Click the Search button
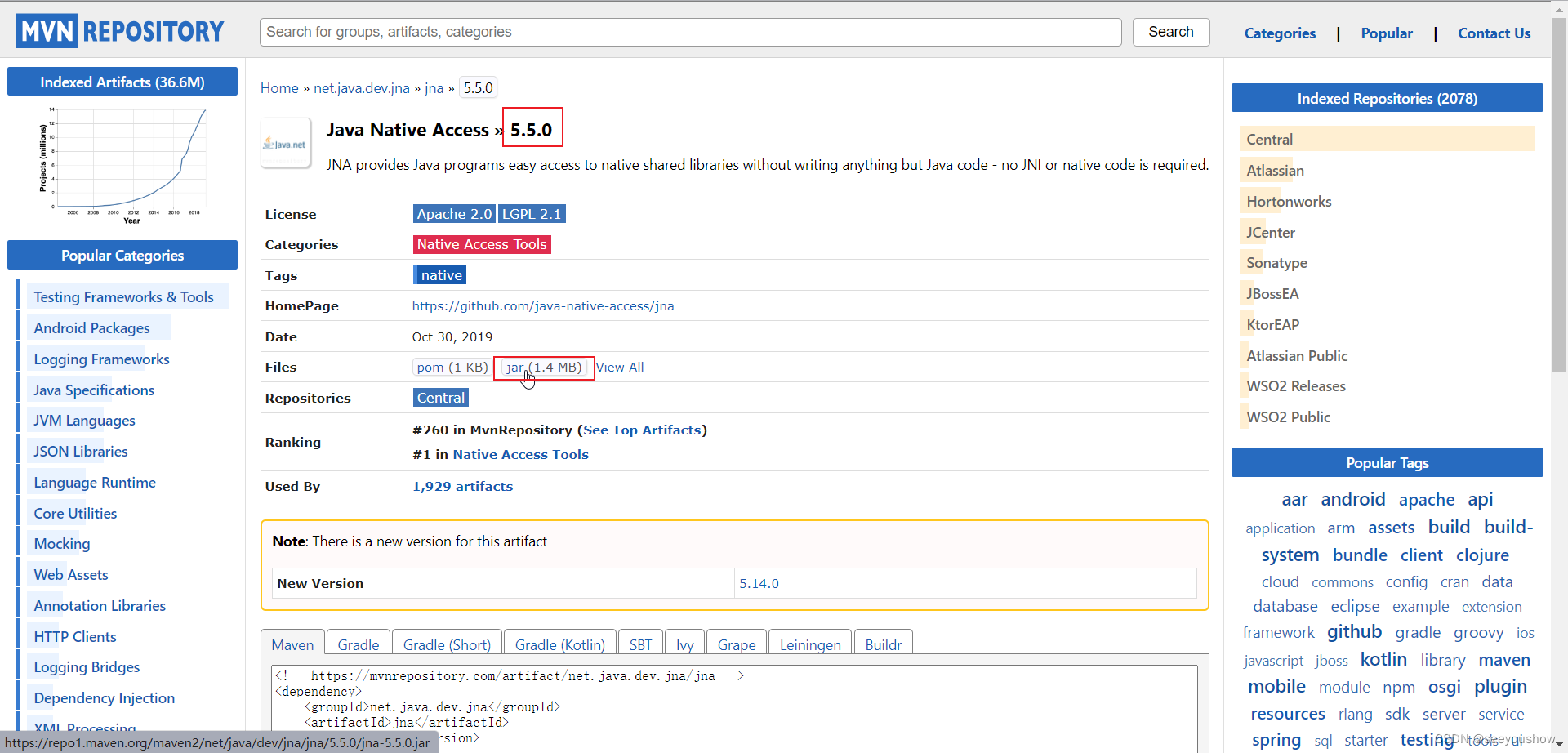This screenshot has height=753, width=1568. (x=1170, y=32)
